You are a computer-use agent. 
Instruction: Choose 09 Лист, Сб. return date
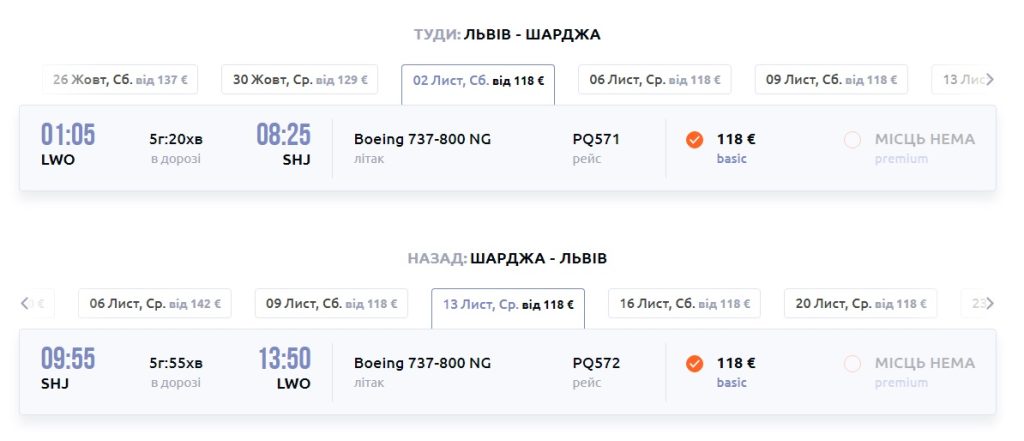click(331, 304)
